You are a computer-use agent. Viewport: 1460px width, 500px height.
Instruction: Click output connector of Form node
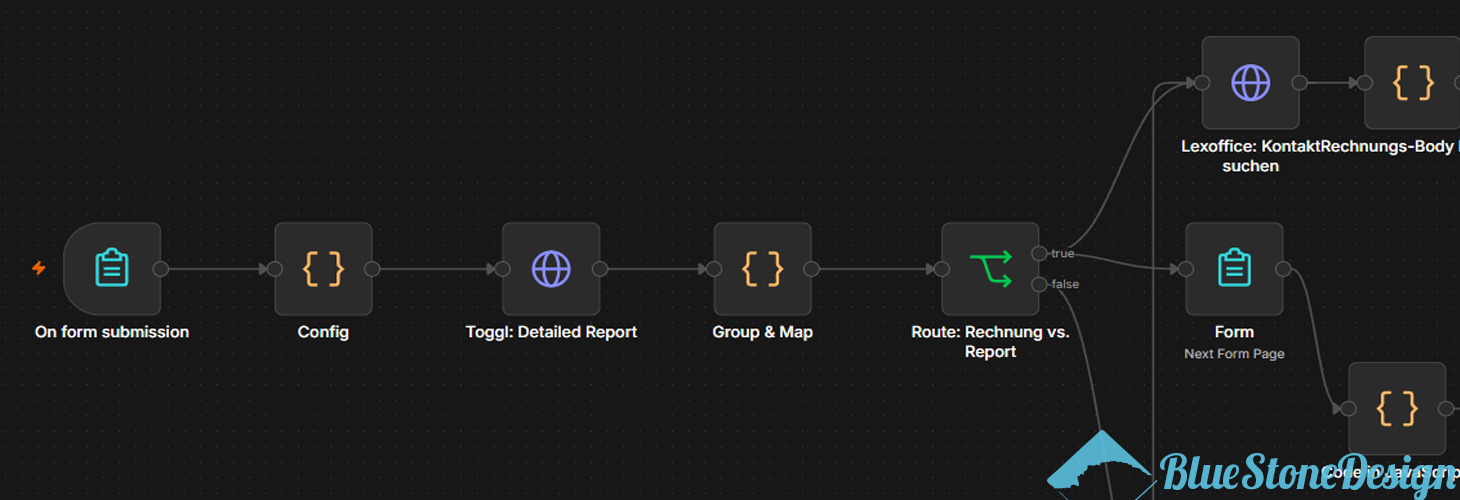[x=1283, y=269]
